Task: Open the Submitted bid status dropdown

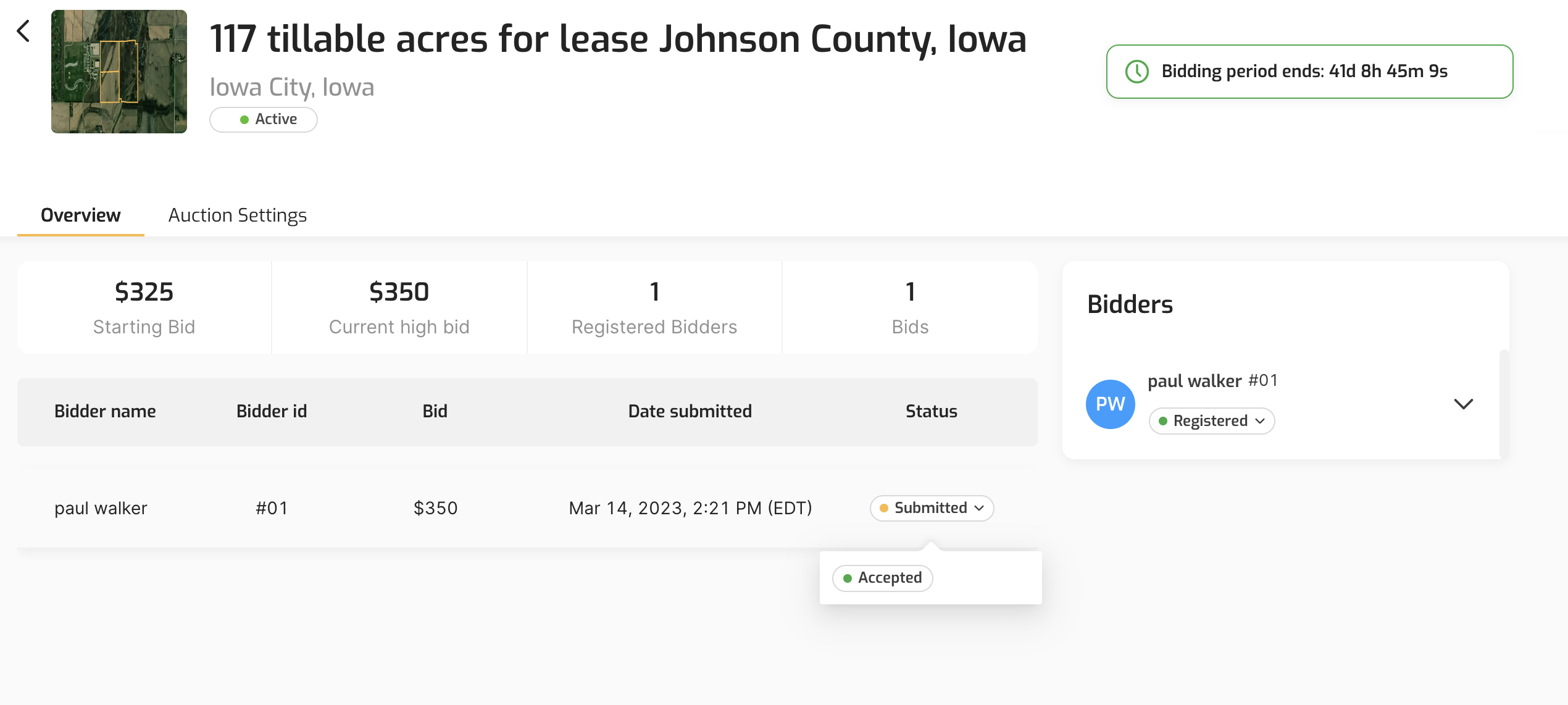Action: pyautogui.click(x=932, y=508)
